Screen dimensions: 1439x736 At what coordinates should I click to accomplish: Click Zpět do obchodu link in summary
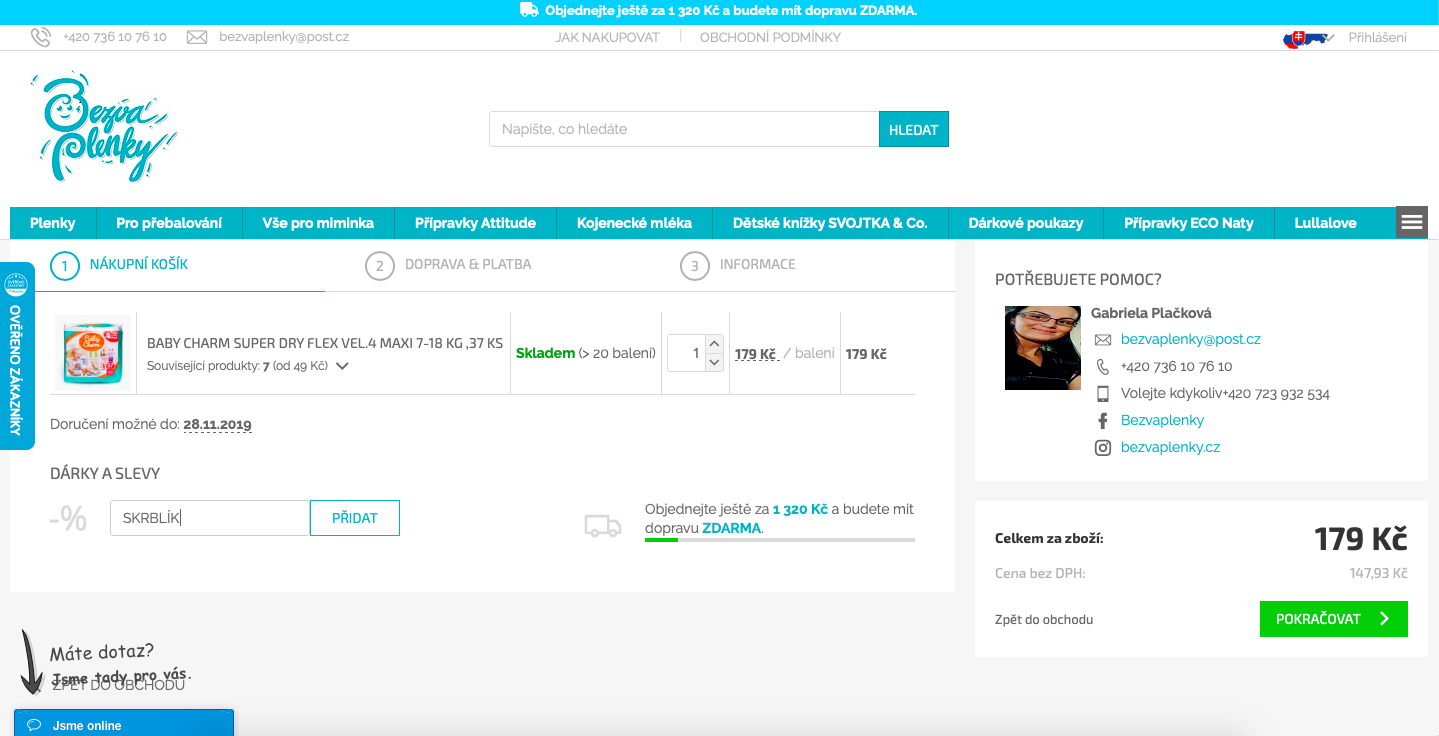pos(1044,620)
